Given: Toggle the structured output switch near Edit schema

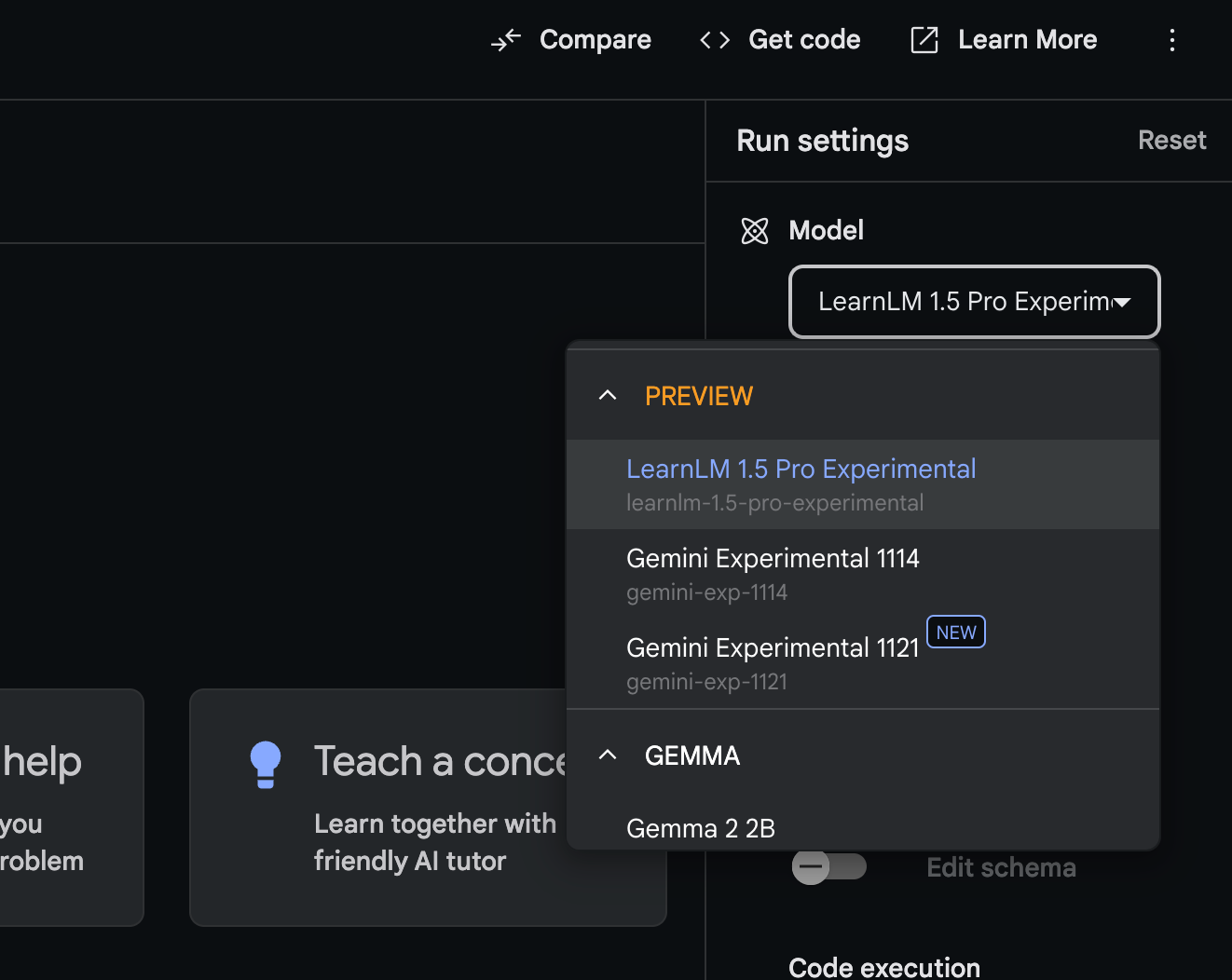Looking at the screenshot, I should pos(828,867).
